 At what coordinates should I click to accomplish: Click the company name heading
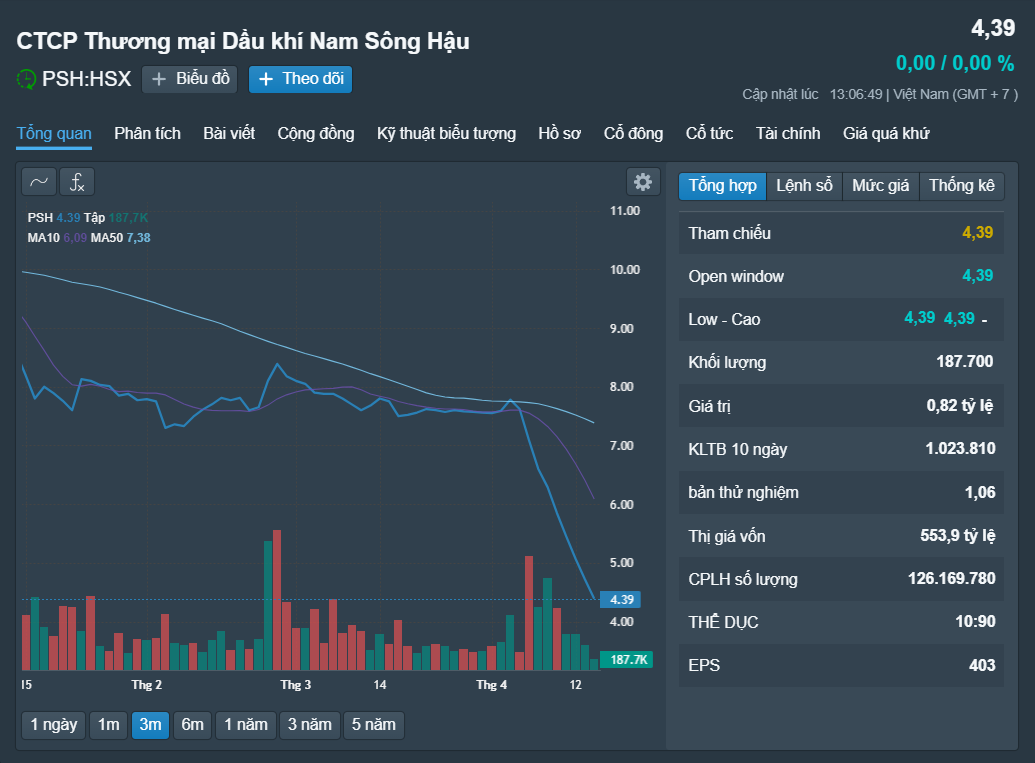243,41
